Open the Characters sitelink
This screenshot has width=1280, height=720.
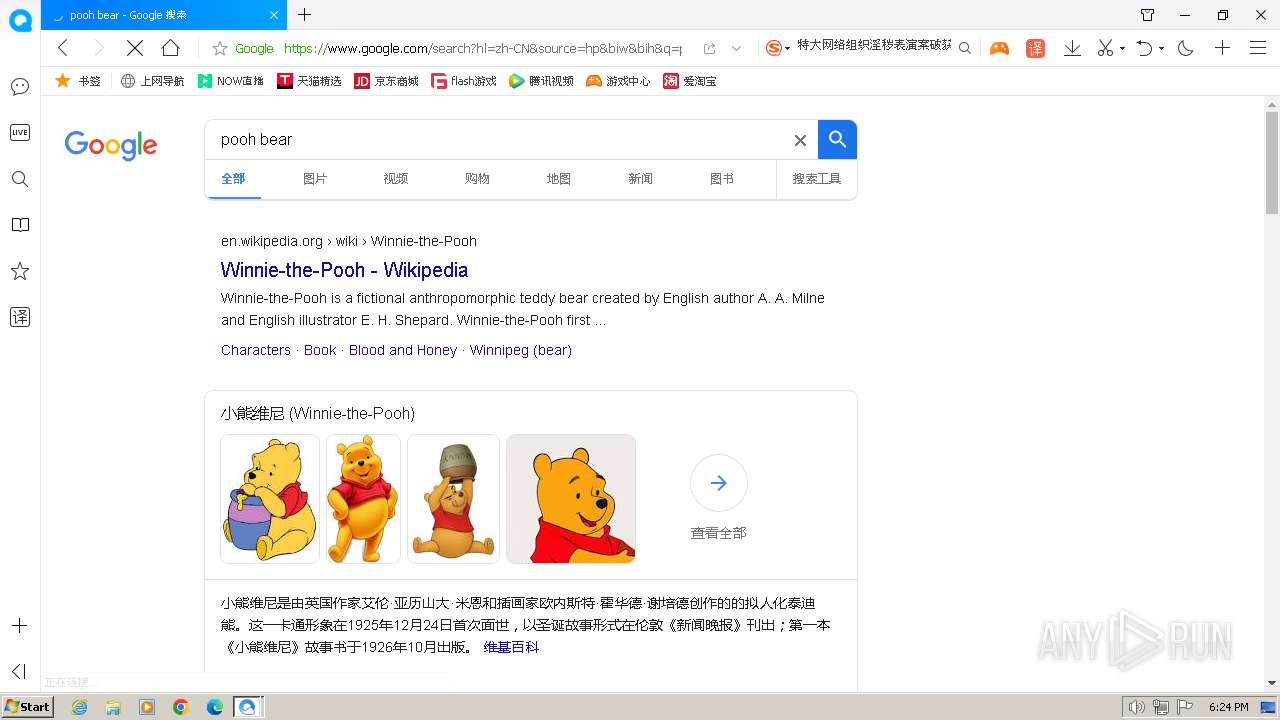coord(256,350)
